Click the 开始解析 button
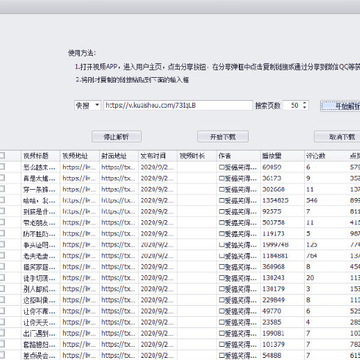This screenshot has width=360, height=360. [x=341, y=106]
